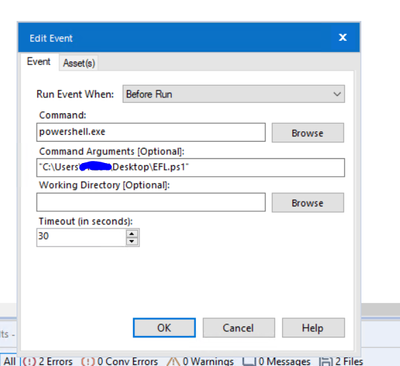Click the Command Arguments input field

point(190,167)
